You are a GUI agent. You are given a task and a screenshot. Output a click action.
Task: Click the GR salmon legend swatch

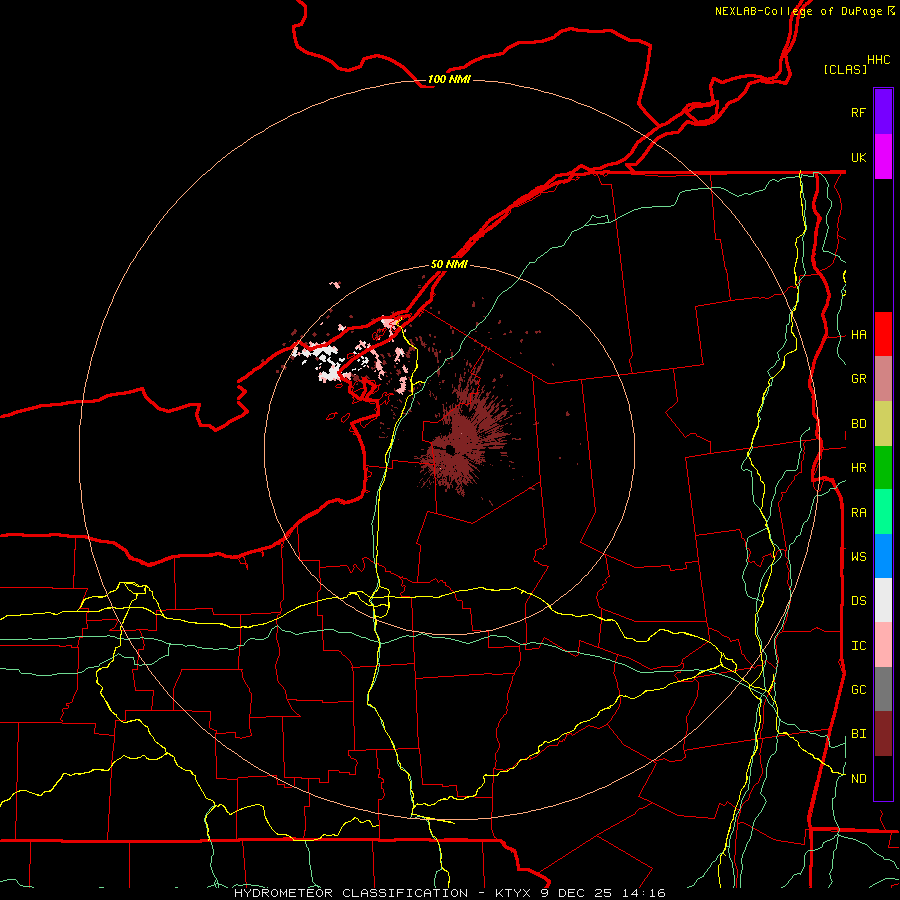pos(883,378)
